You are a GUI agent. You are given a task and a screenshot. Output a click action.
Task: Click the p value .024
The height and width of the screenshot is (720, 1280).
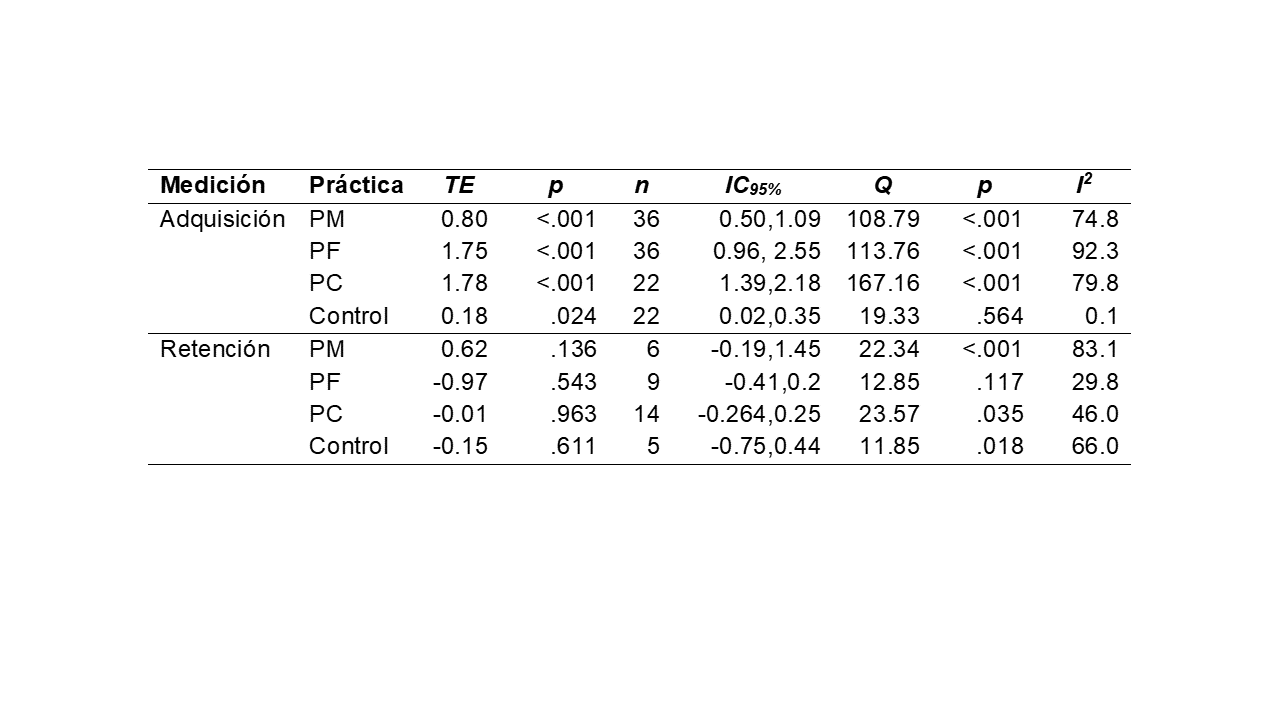point(574,316)
